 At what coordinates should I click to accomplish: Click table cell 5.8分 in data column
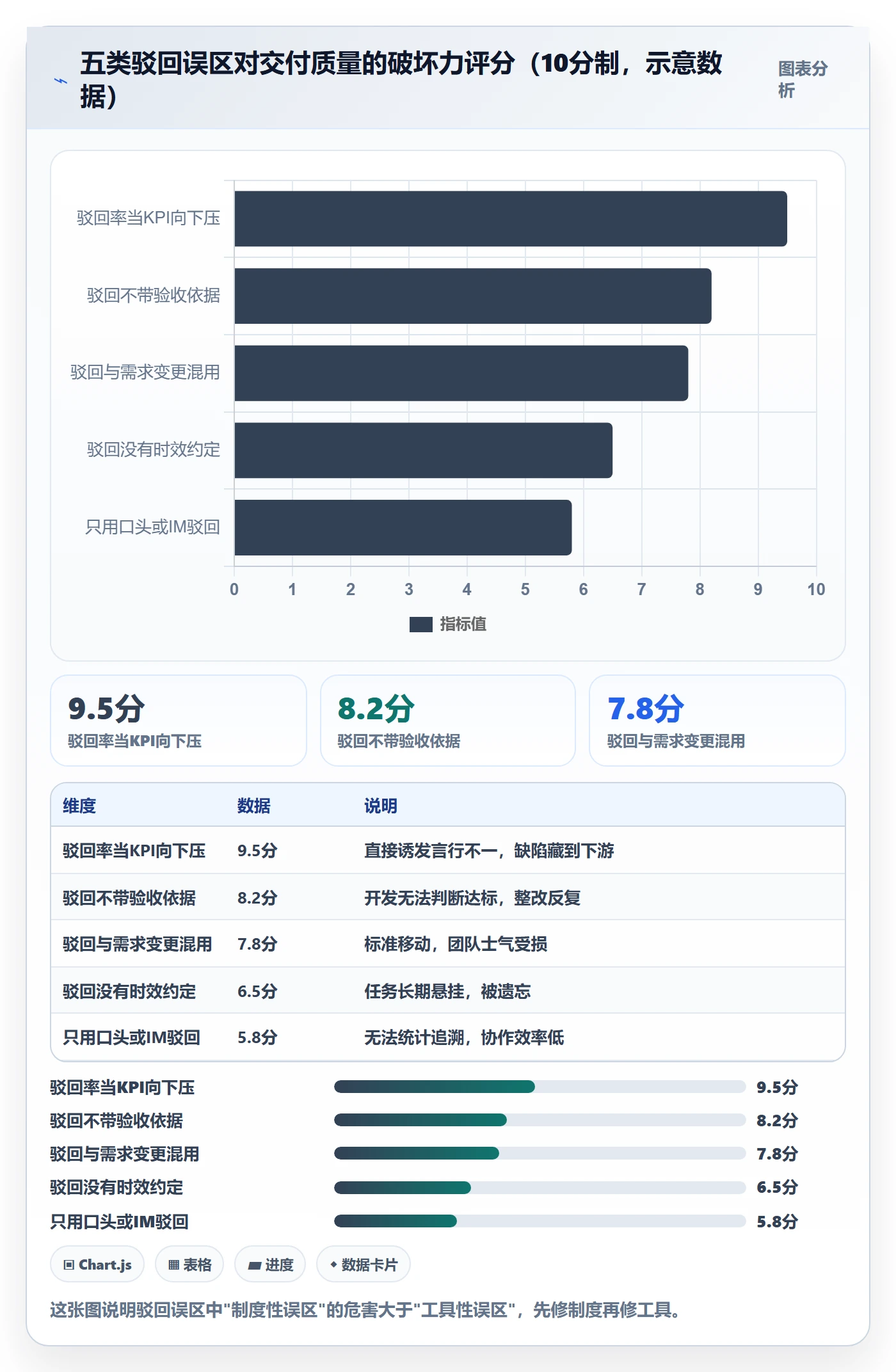pos(257,1037)
